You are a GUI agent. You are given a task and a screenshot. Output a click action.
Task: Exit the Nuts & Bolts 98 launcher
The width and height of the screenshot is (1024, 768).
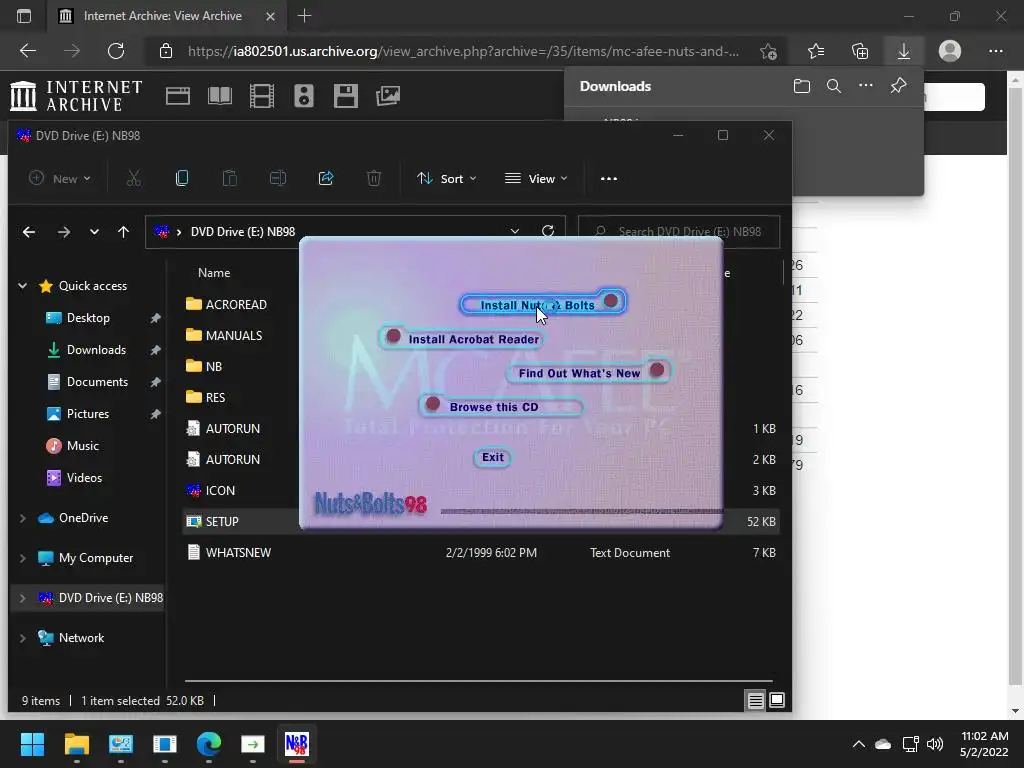pyautogui.click(x=492, y=457)
